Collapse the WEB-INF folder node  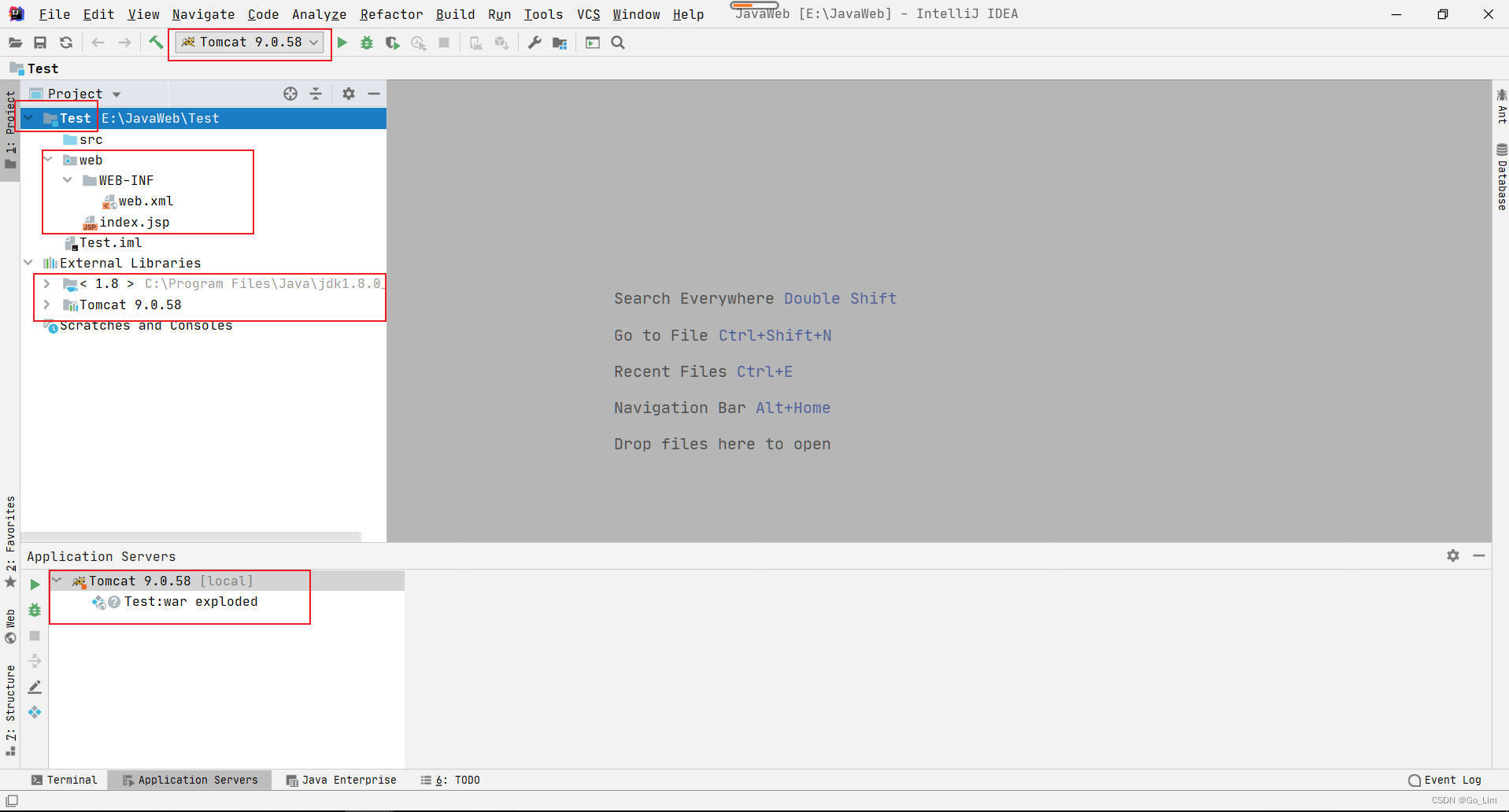(68, 180)
